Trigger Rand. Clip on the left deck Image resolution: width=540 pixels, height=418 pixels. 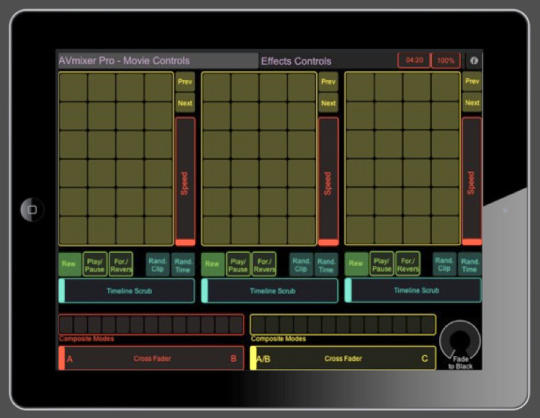(158, 264)
